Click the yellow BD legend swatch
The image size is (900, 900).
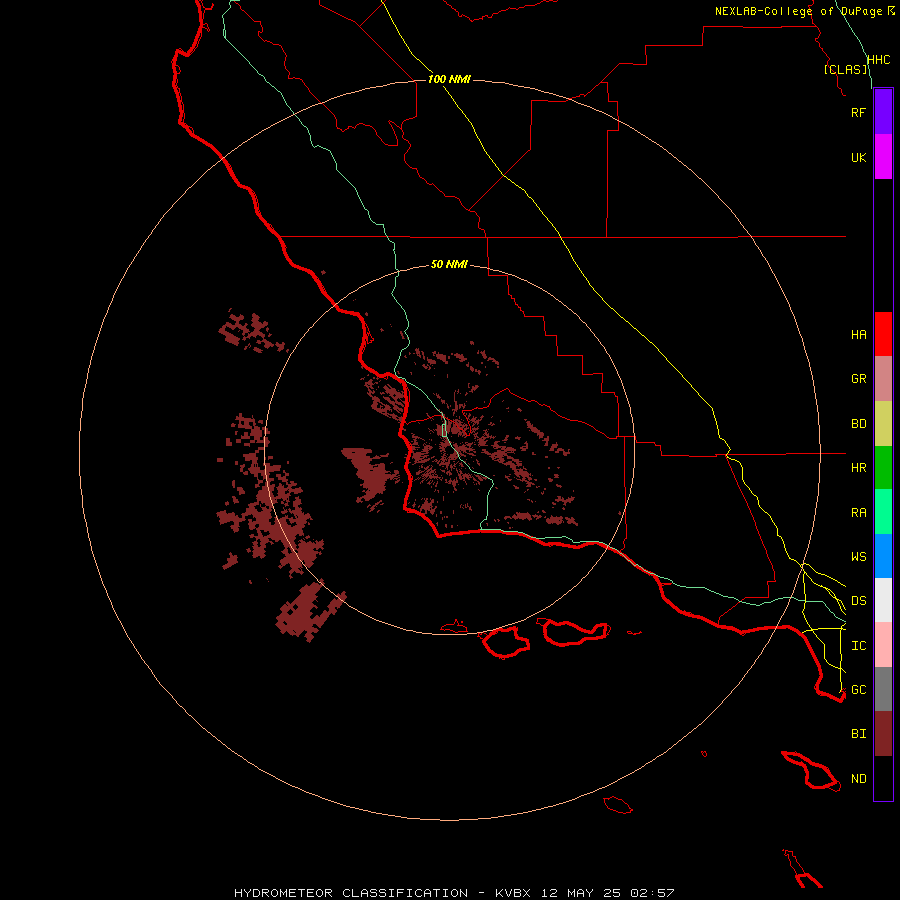click(x=883, y=424)
